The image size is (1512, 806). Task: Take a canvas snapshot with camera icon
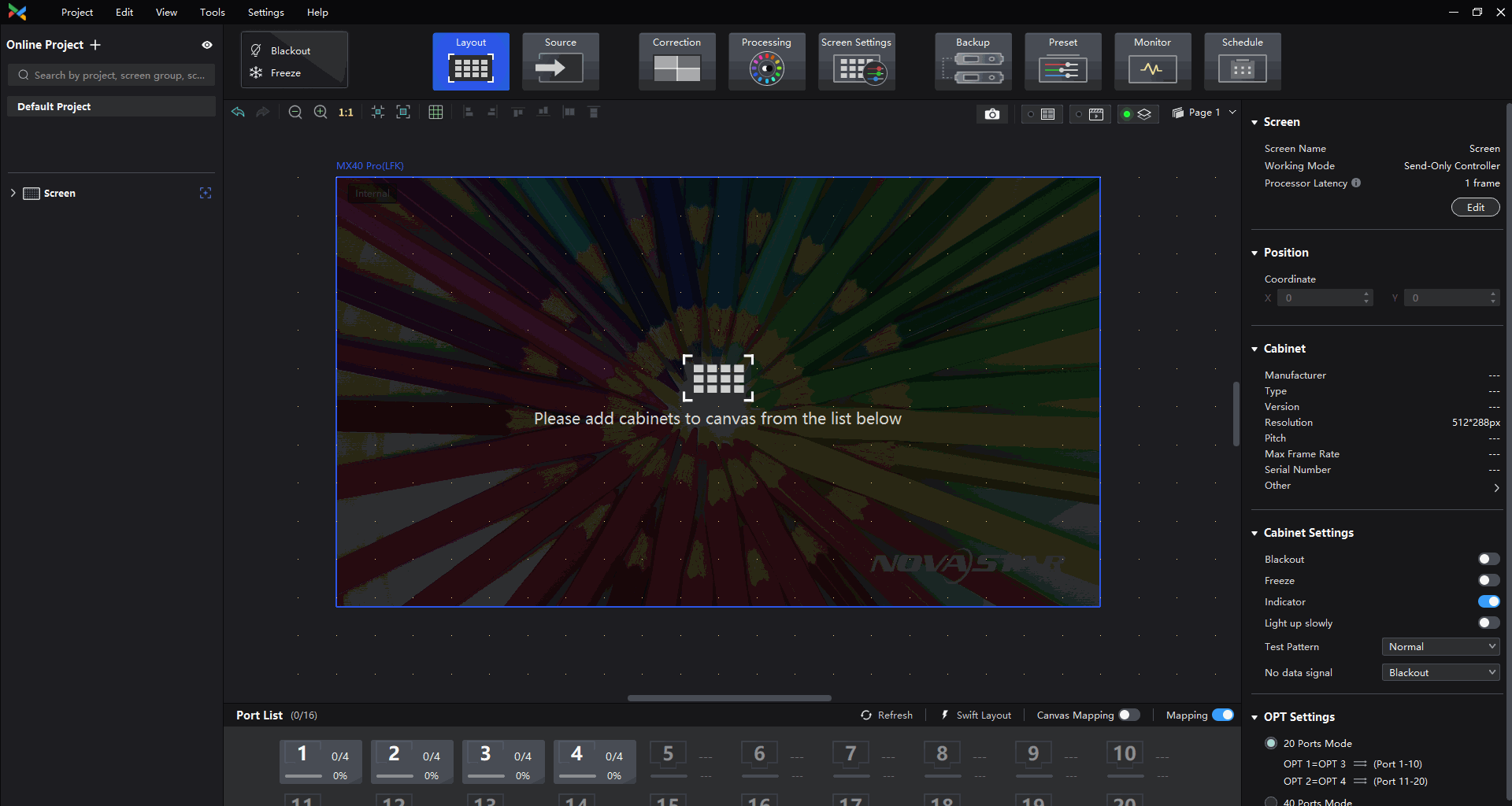pos(992,114)
